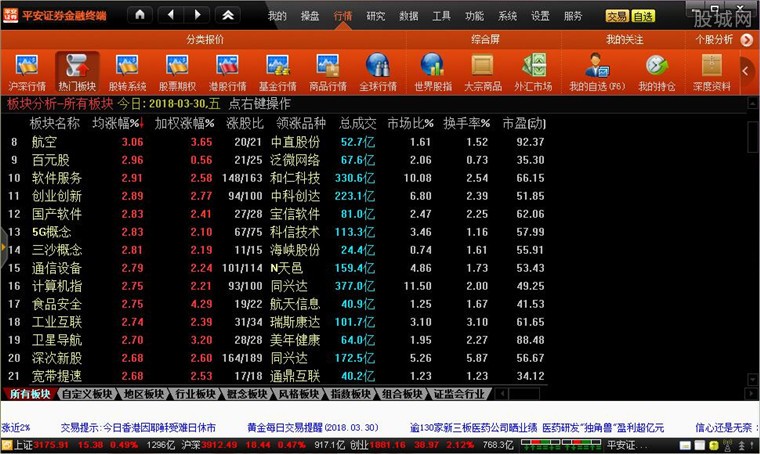Click the orange circle arrow next to 个股分析

[x=746, y=40]
